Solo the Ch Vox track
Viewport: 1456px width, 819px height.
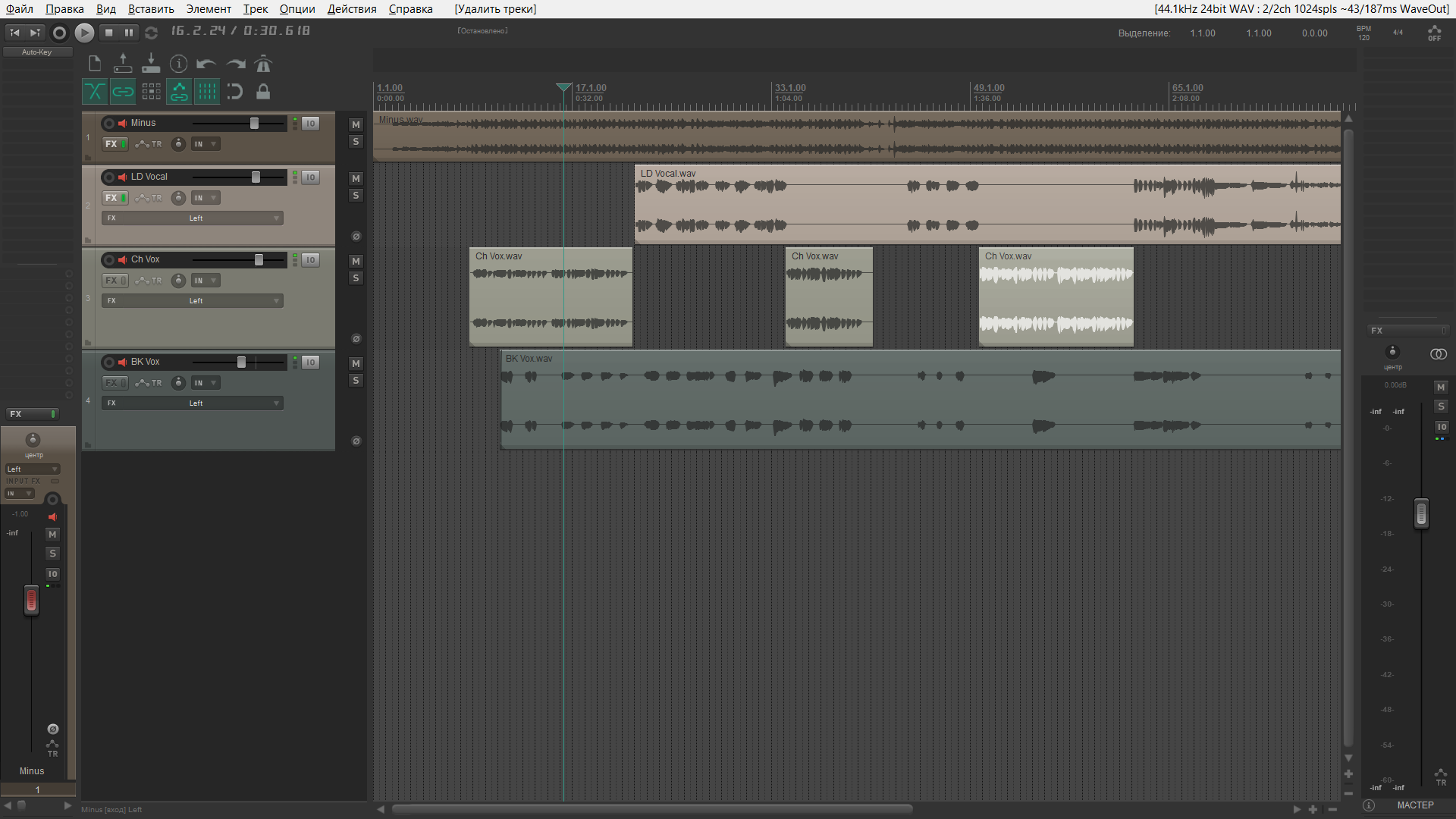pos(356,278)
